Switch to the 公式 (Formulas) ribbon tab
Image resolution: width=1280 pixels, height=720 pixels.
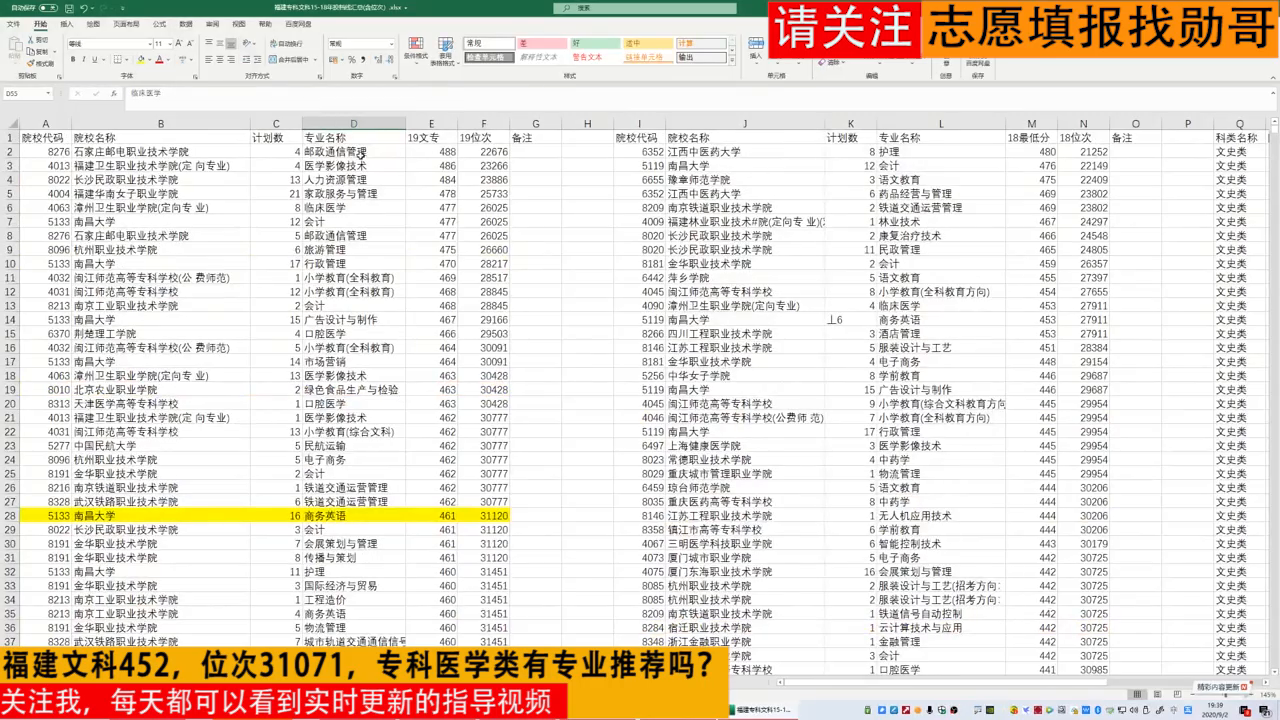(x=159, y=24)
